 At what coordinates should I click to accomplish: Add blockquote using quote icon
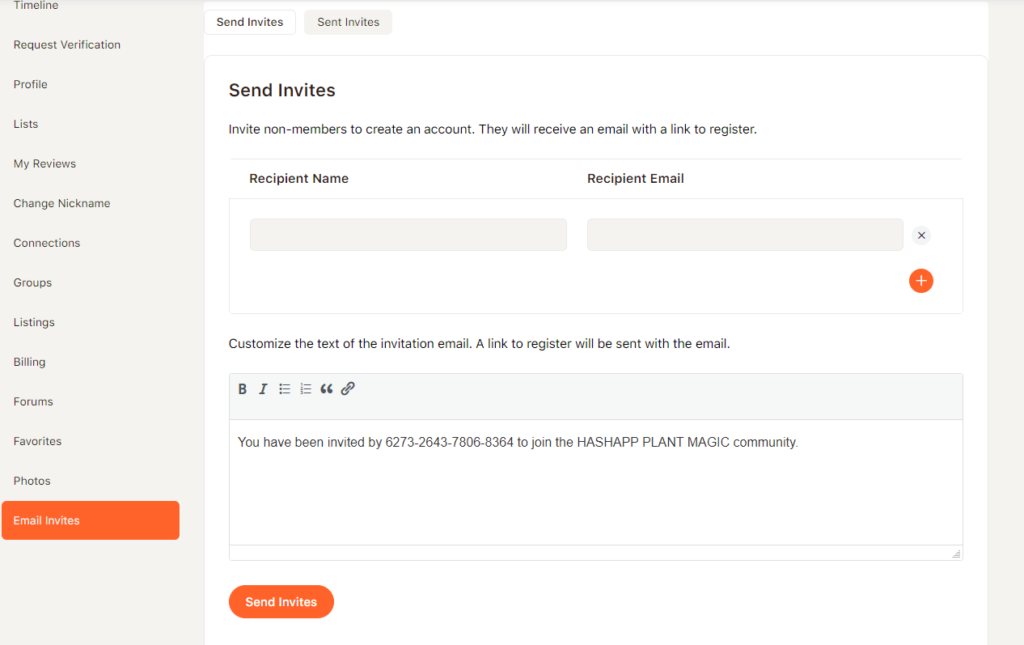click(x=327, y=389)
